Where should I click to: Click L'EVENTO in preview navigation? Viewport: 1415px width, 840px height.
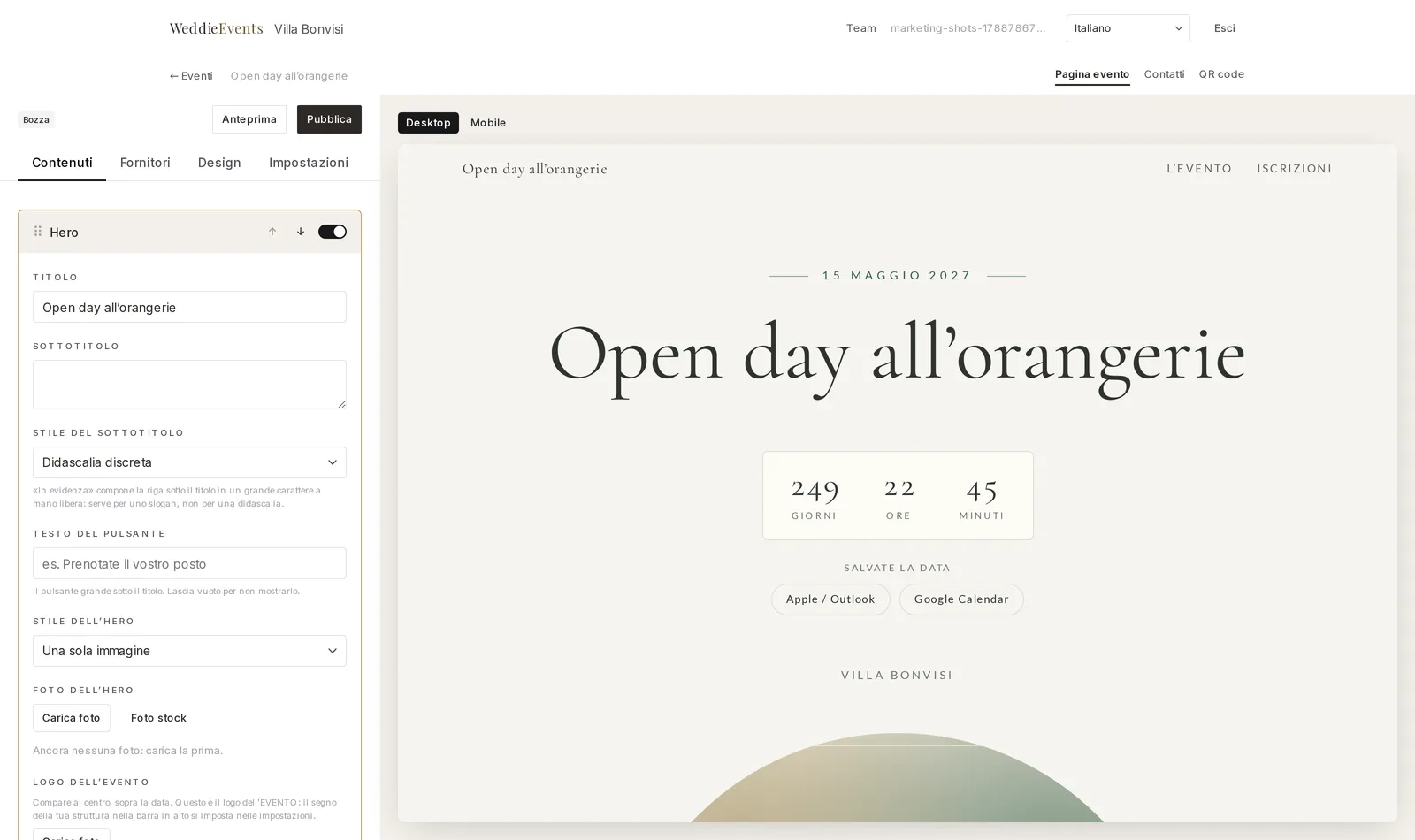click(1199, 168)
